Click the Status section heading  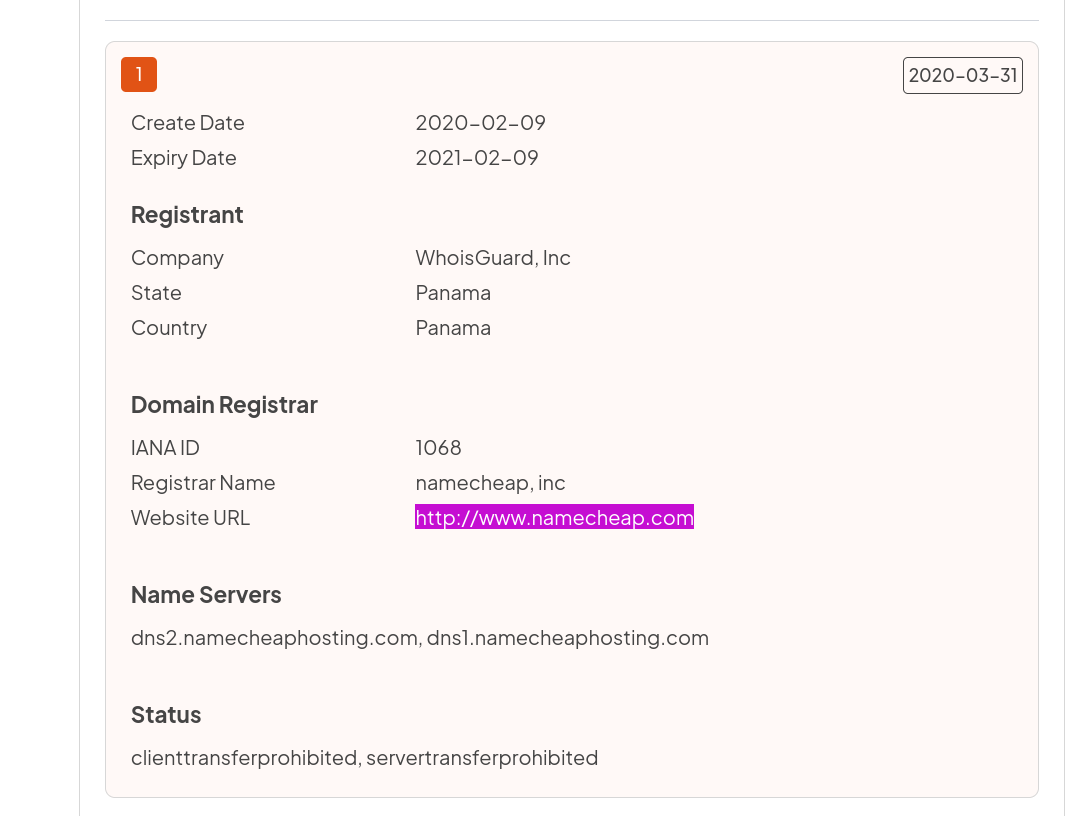coord(166,715)
